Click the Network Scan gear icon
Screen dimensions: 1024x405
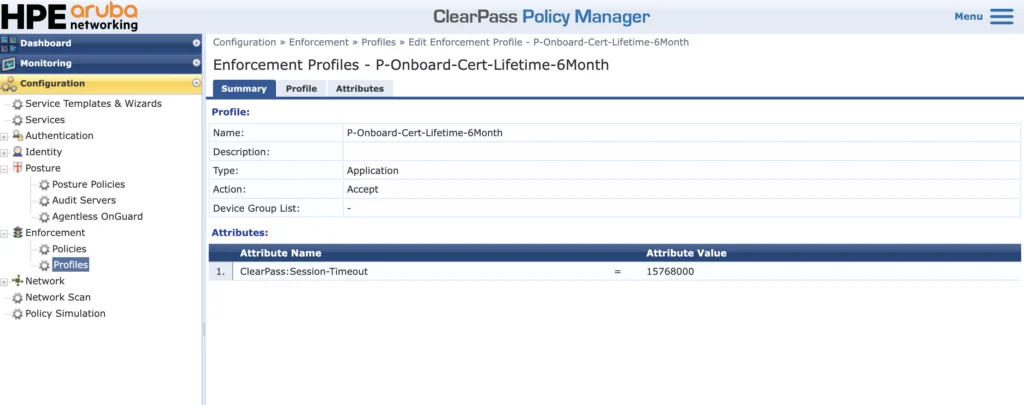pyautogui.click(x=18, y=298)
